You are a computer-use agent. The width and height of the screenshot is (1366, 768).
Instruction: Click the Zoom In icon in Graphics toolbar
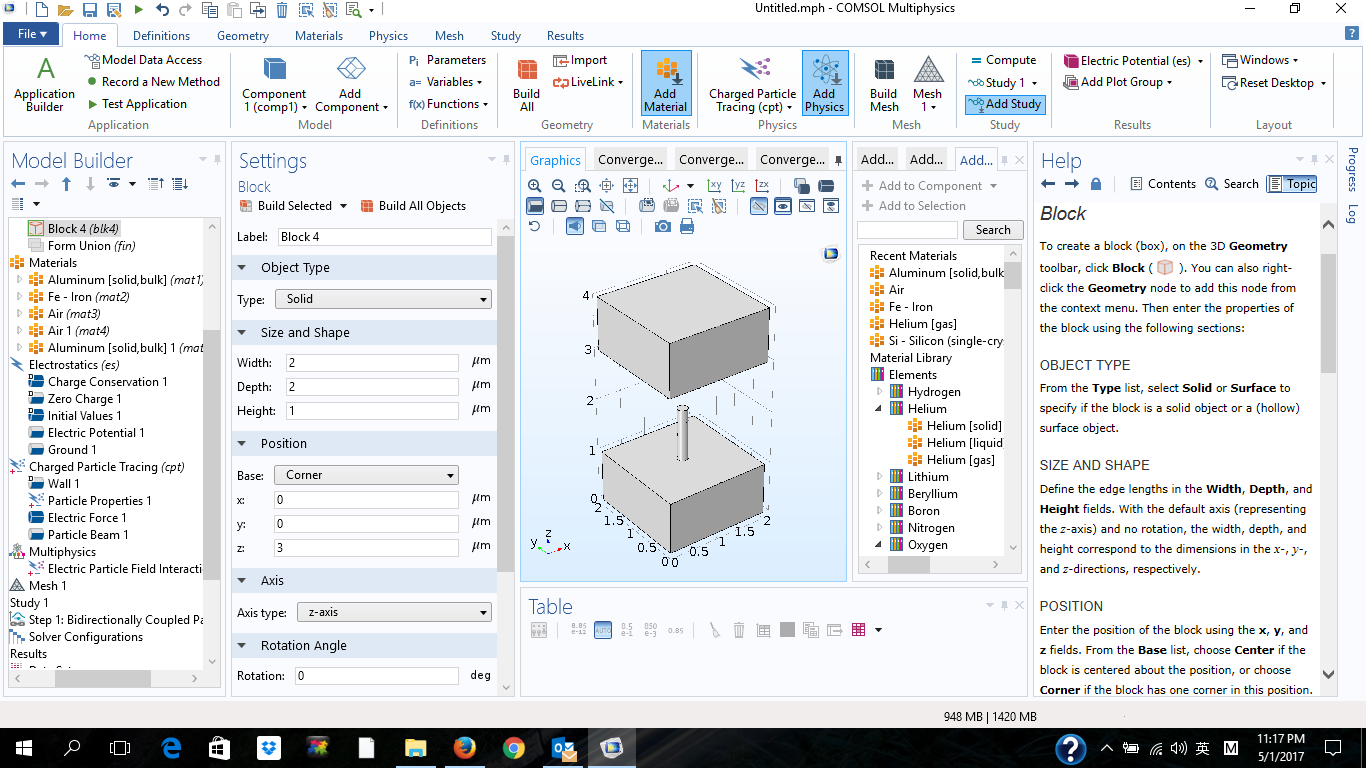(535, 185)
